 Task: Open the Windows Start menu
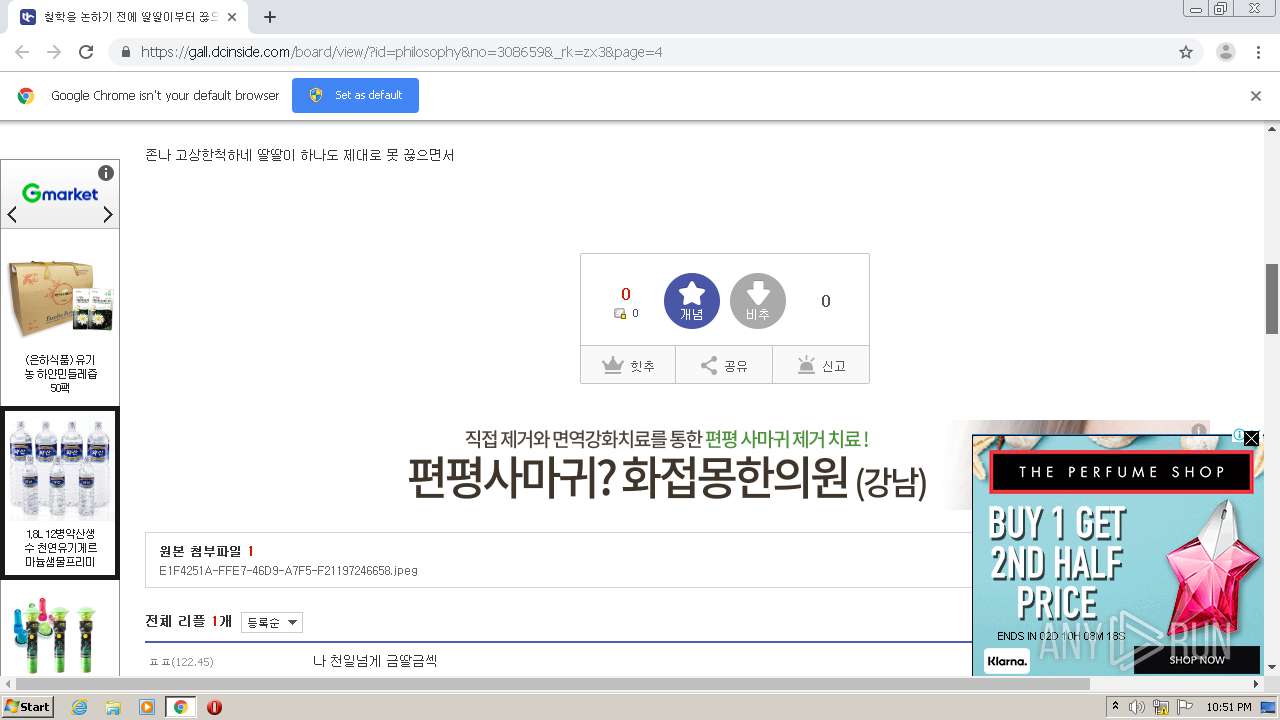[28, 706]
